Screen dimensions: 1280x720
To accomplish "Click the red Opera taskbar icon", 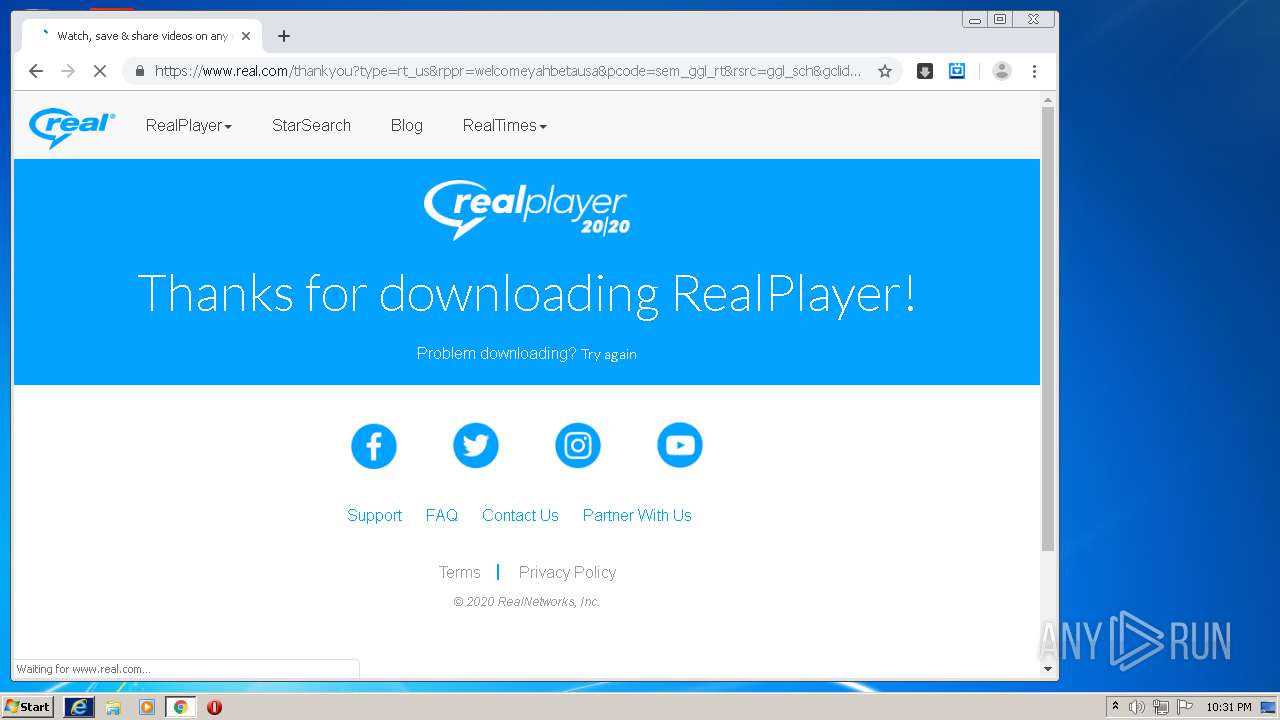I will click(214, 707).
